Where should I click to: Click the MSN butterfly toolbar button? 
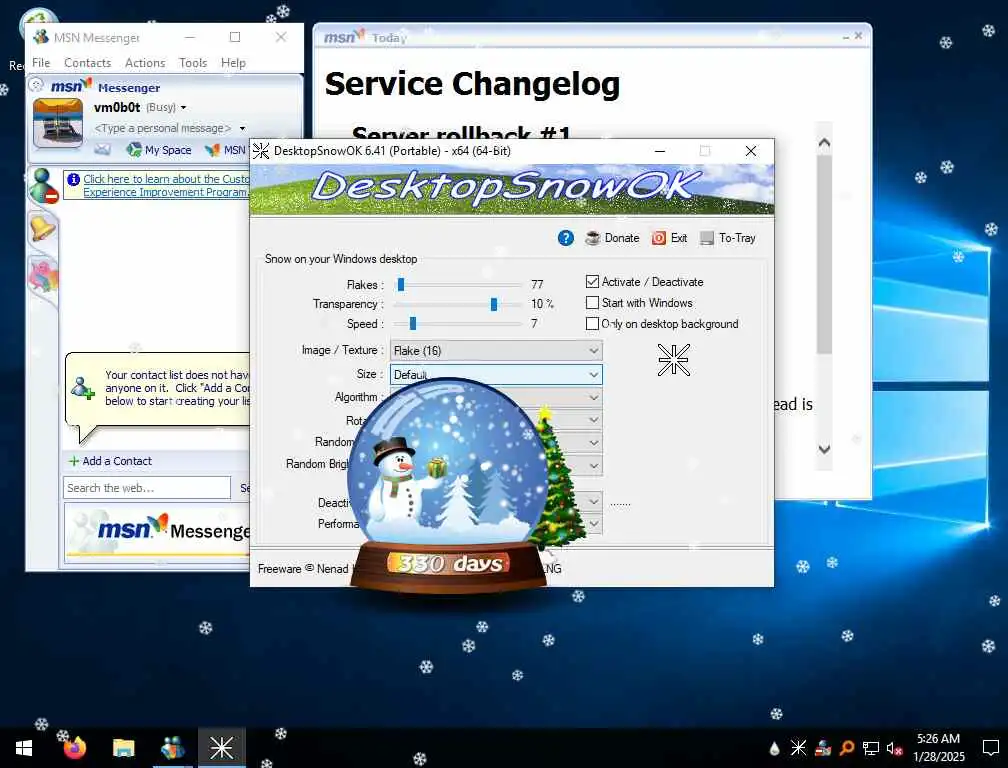click(x=225, y=150)
